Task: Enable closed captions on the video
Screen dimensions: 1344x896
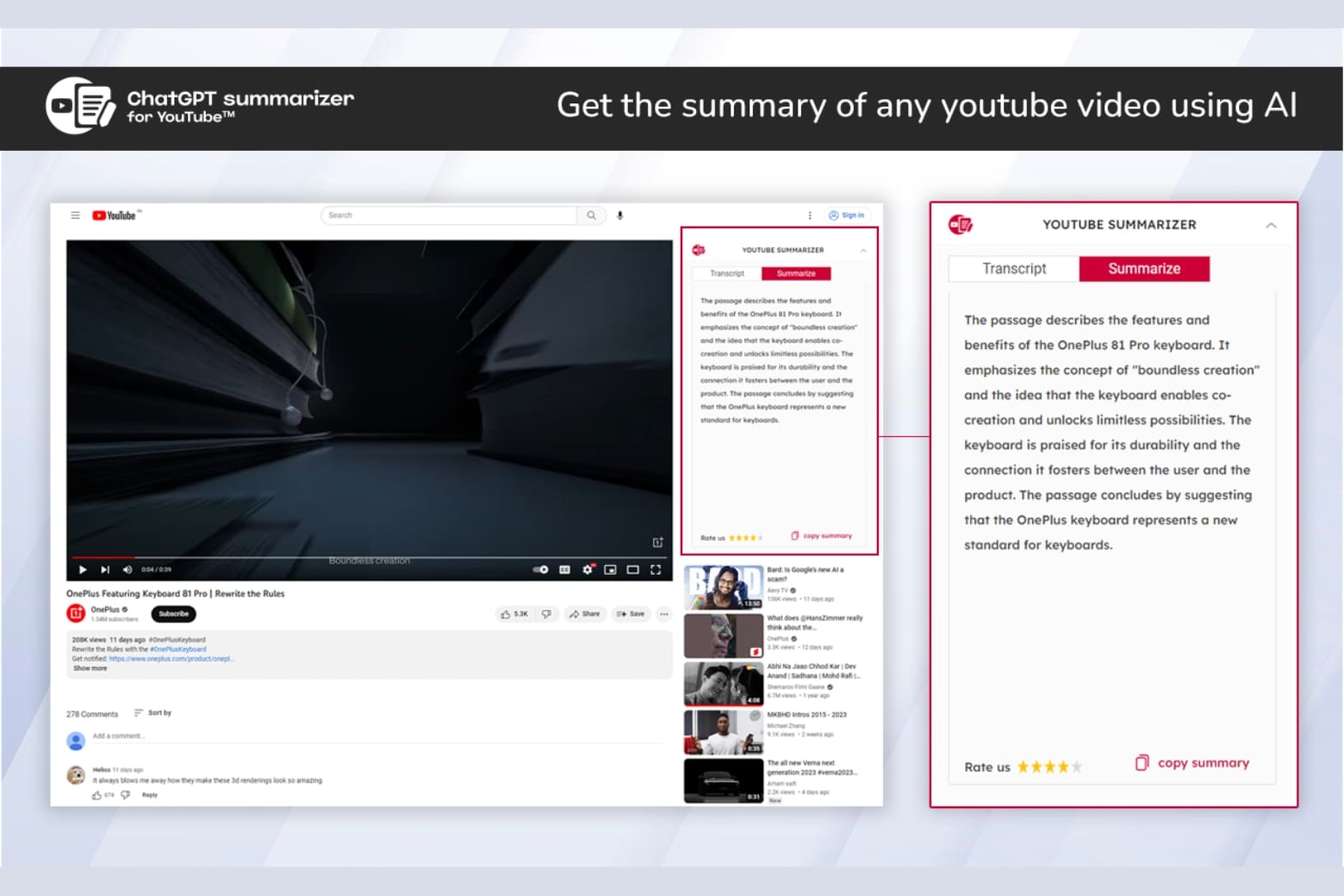Action: (x=564, y=569)
